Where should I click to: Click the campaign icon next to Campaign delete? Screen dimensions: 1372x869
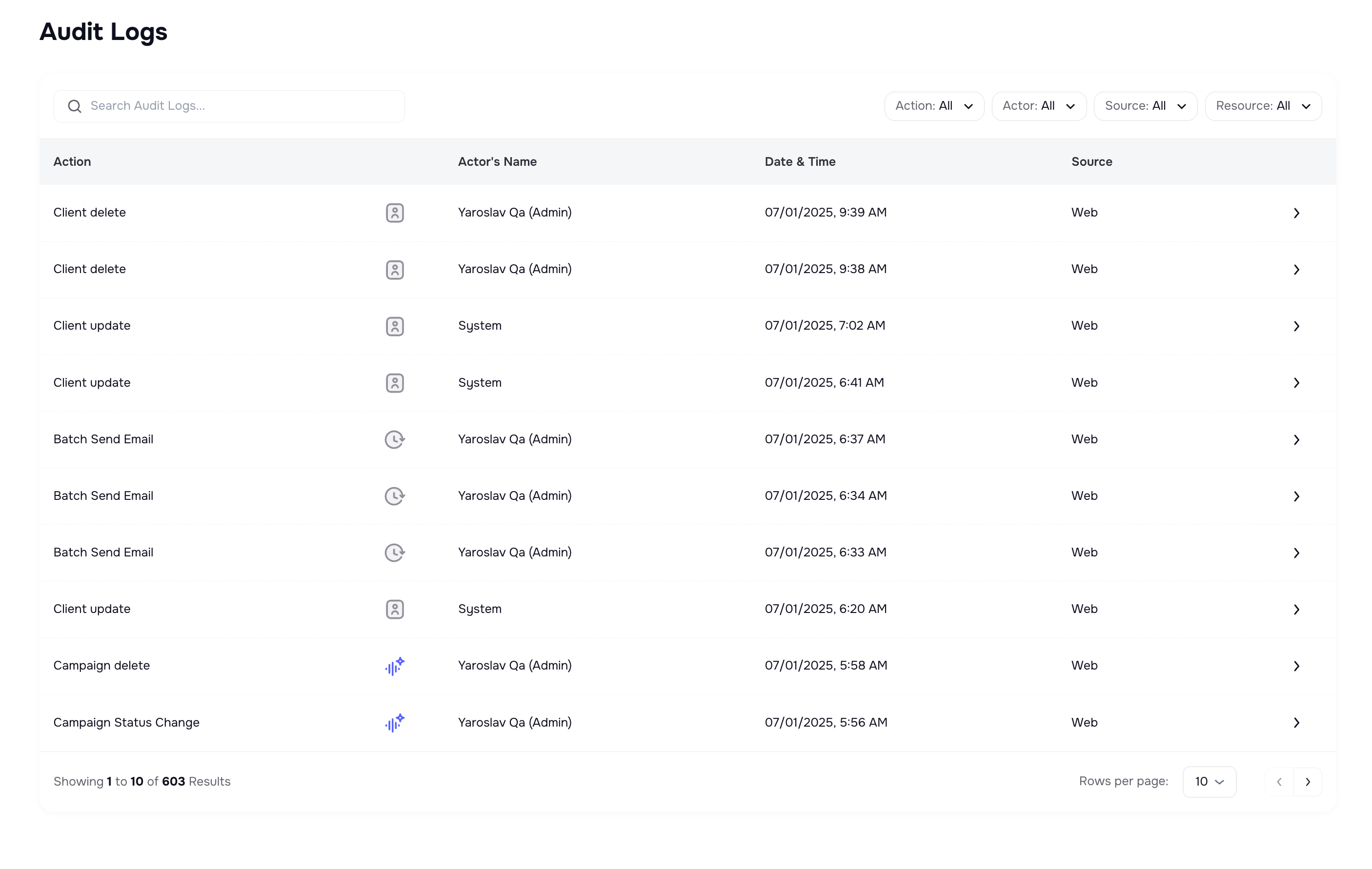pyautogui.click(x=394, y=666)
